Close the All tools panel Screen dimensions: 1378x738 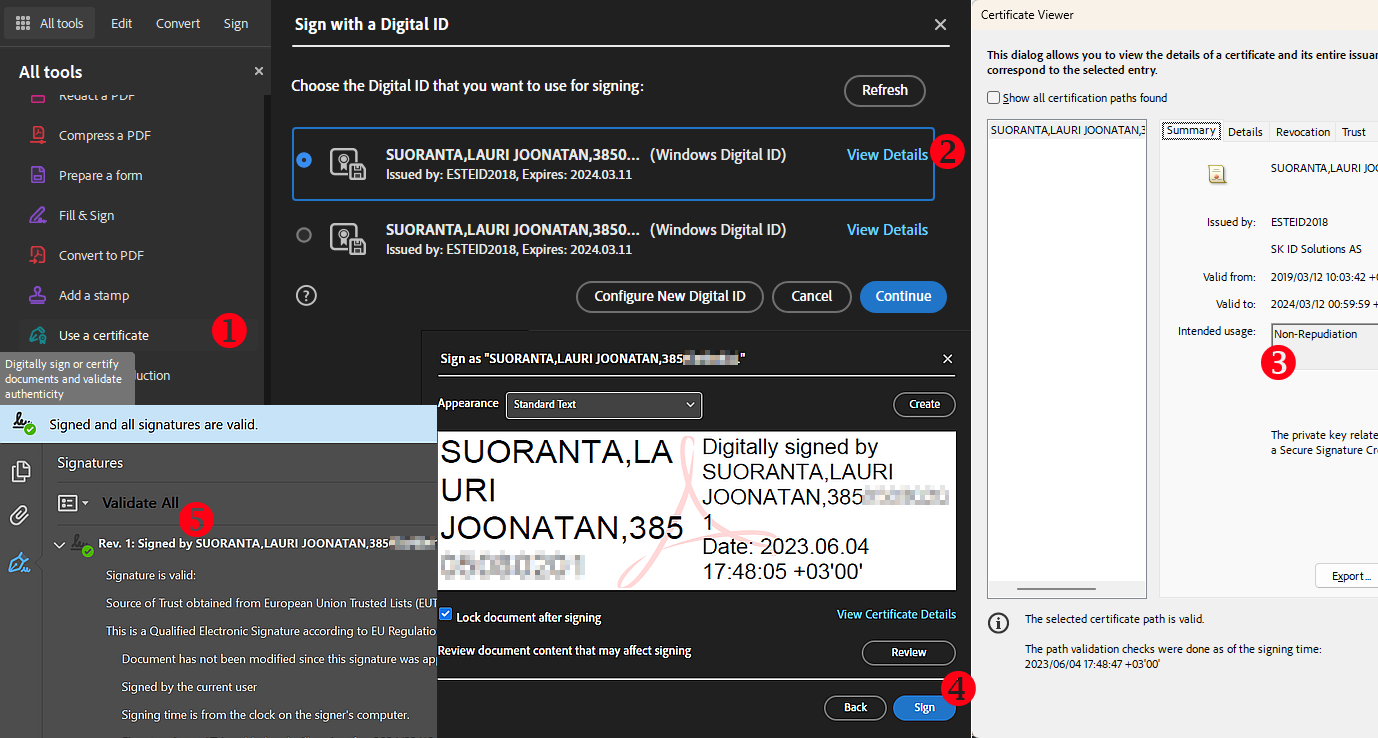pyautogui.click(x=259, y=71)
